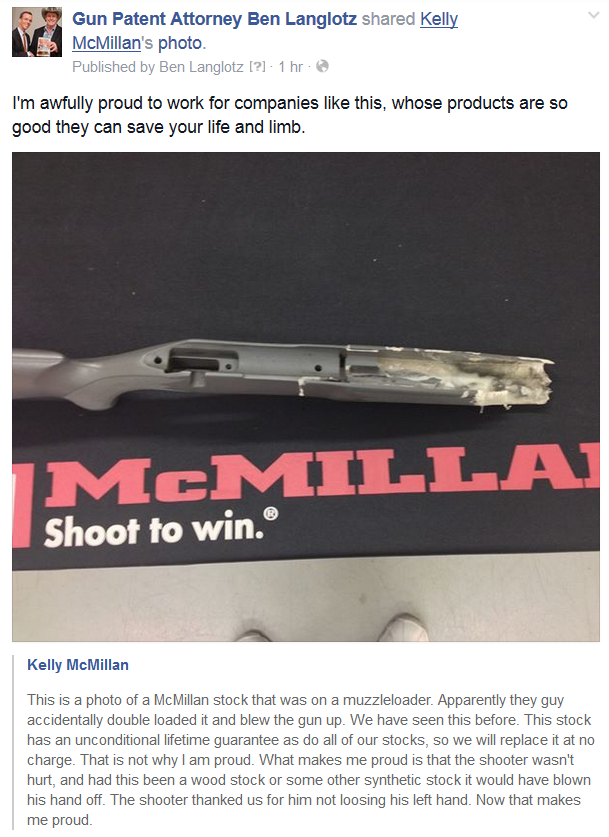
Task: Open the post options chevron menu
Action: pyautogui.click(x=594, y=15)
